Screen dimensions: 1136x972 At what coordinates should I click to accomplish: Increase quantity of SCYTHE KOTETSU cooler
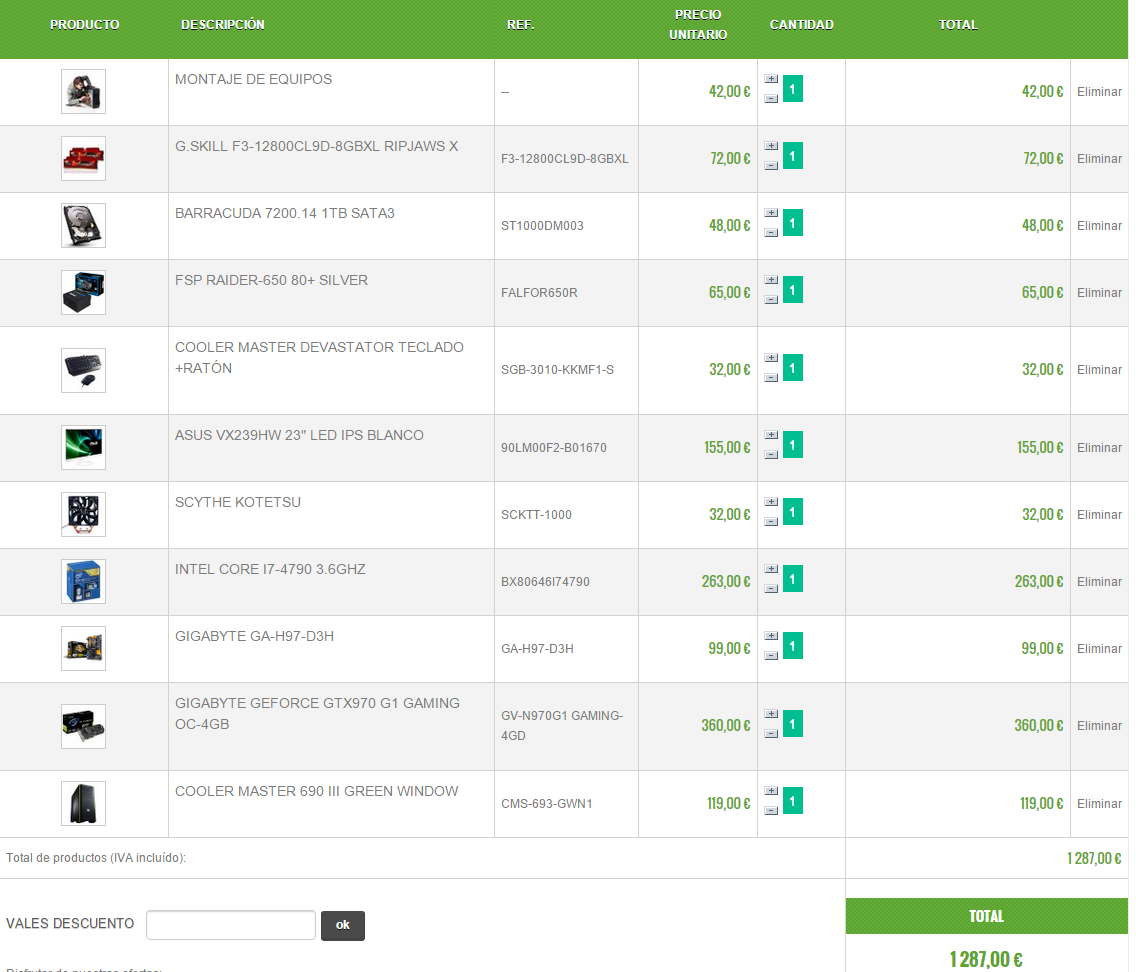(771, 502)
